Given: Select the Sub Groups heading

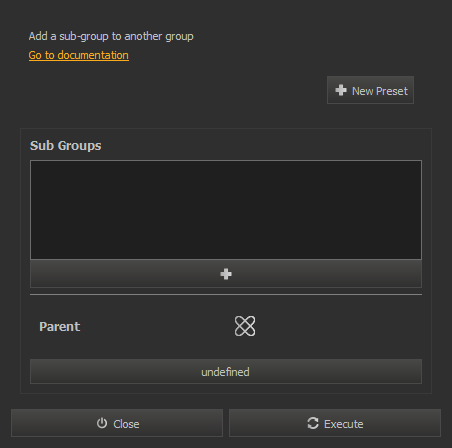Looking at the screenshot, I should (x=66, y=146).
